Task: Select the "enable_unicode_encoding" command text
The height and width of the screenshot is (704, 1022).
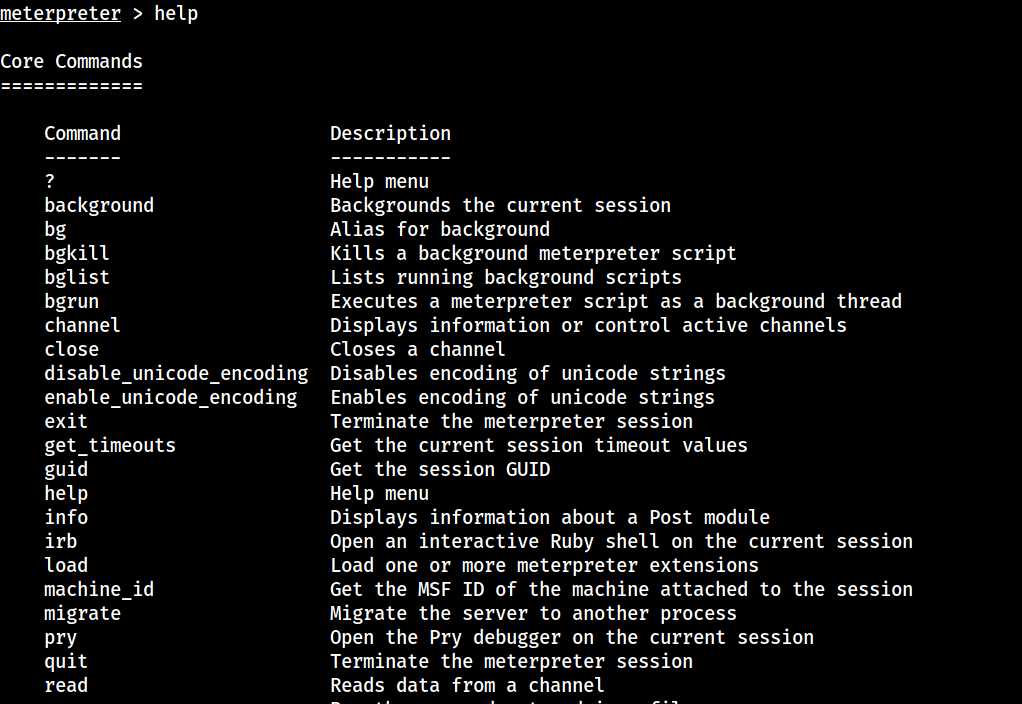Action: (x=170, y=398)
